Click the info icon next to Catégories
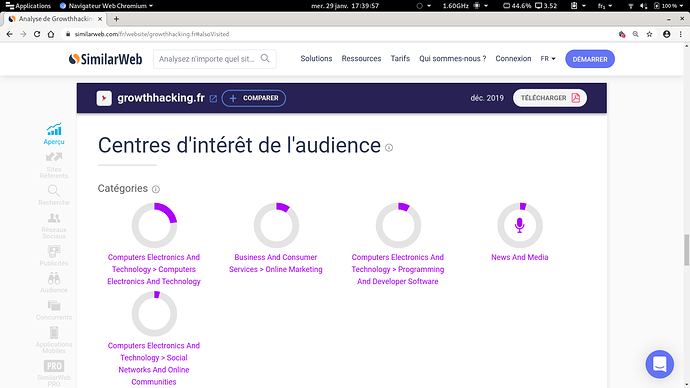Viewport: 690px width, 388px height. tap(156, 189)
